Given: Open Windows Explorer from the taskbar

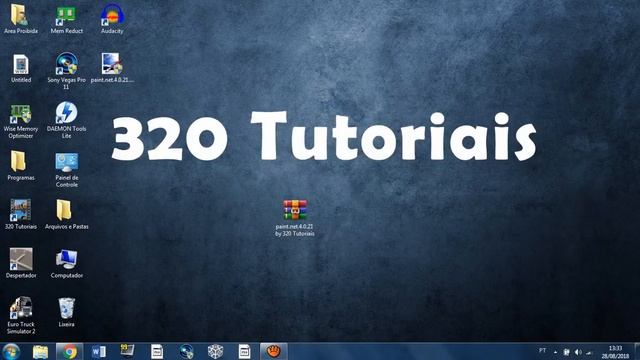Looking at the screenshot, I should (40, 352).
